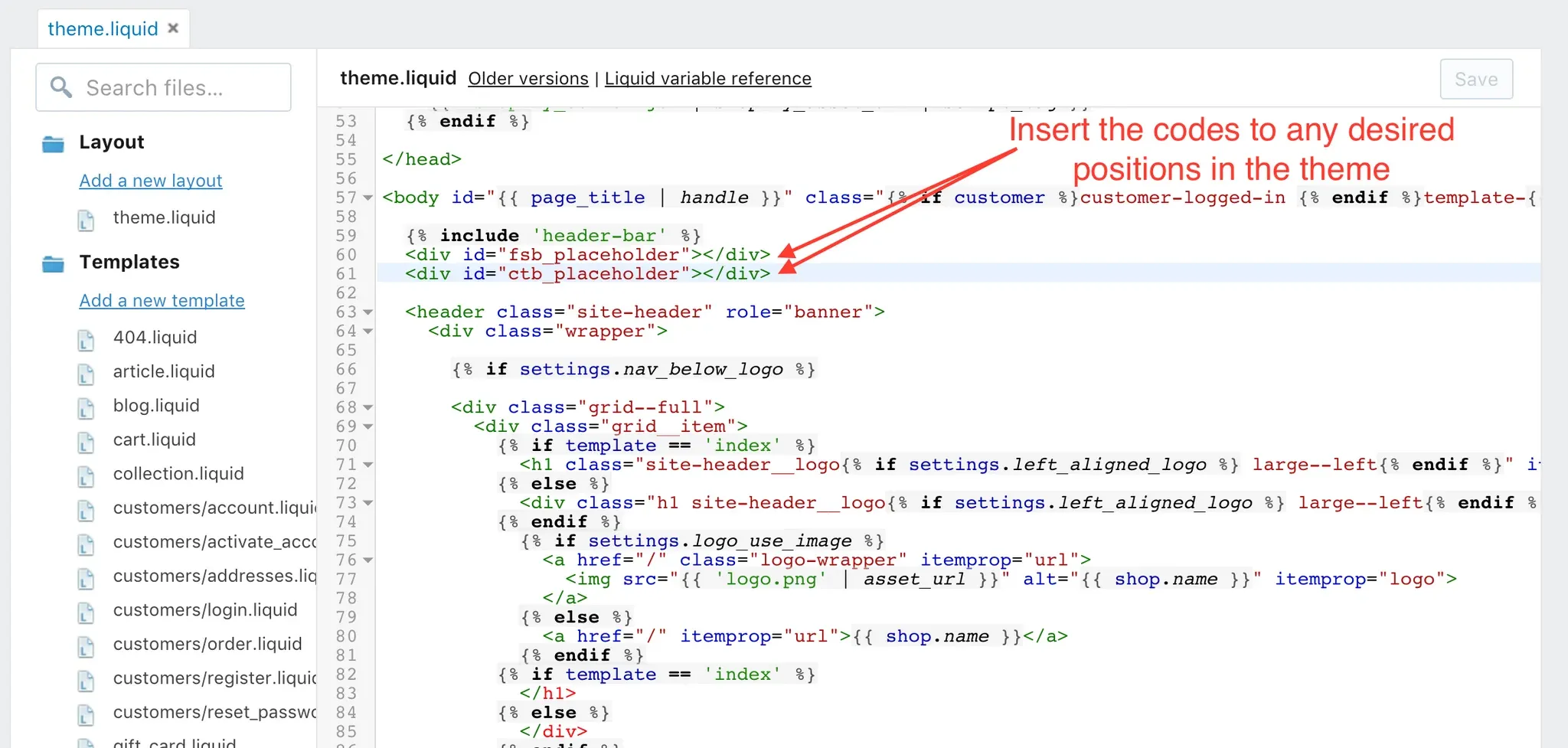This screenshot has width=1568, height=748.
Task: Click the search magnifier icon
Action: 61,87
